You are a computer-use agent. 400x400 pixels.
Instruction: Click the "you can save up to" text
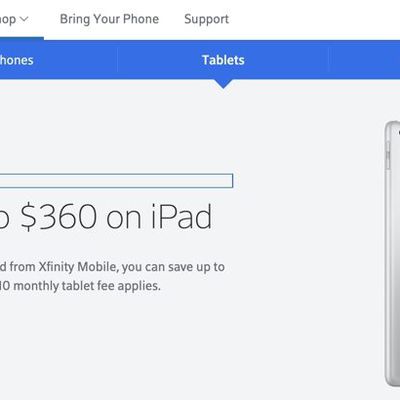173,267
